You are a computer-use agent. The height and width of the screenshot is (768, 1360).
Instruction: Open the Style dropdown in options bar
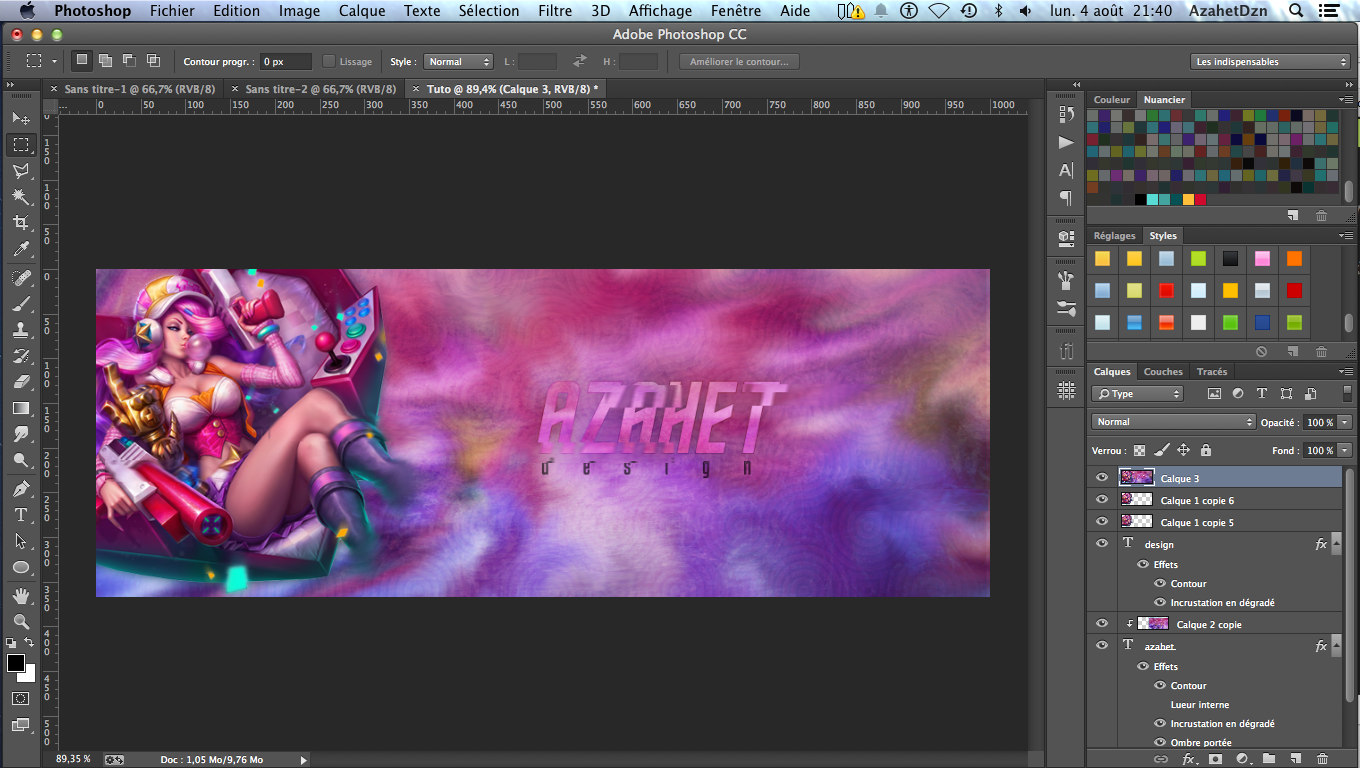tap(458, 62)
